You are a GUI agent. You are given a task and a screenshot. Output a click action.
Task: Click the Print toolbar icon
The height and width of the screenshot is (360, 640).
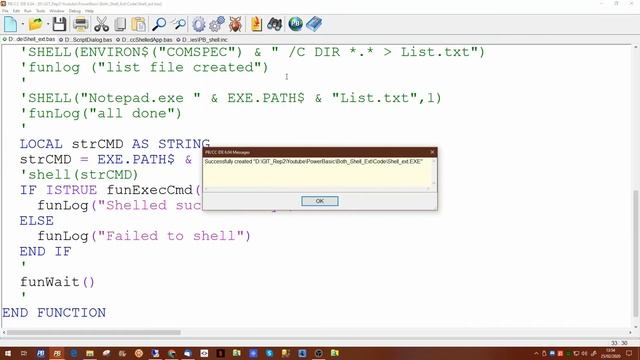(80, 24)
